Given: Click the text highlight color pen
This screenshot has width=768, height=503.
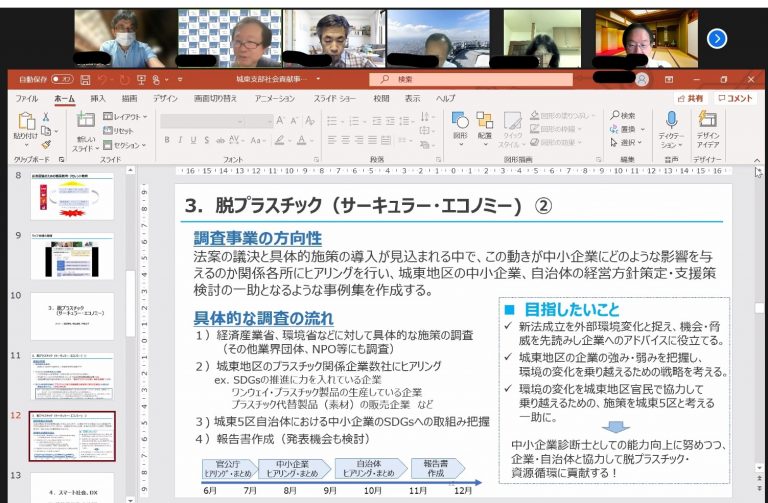Looking at the screenshot, I should (279, 141).
